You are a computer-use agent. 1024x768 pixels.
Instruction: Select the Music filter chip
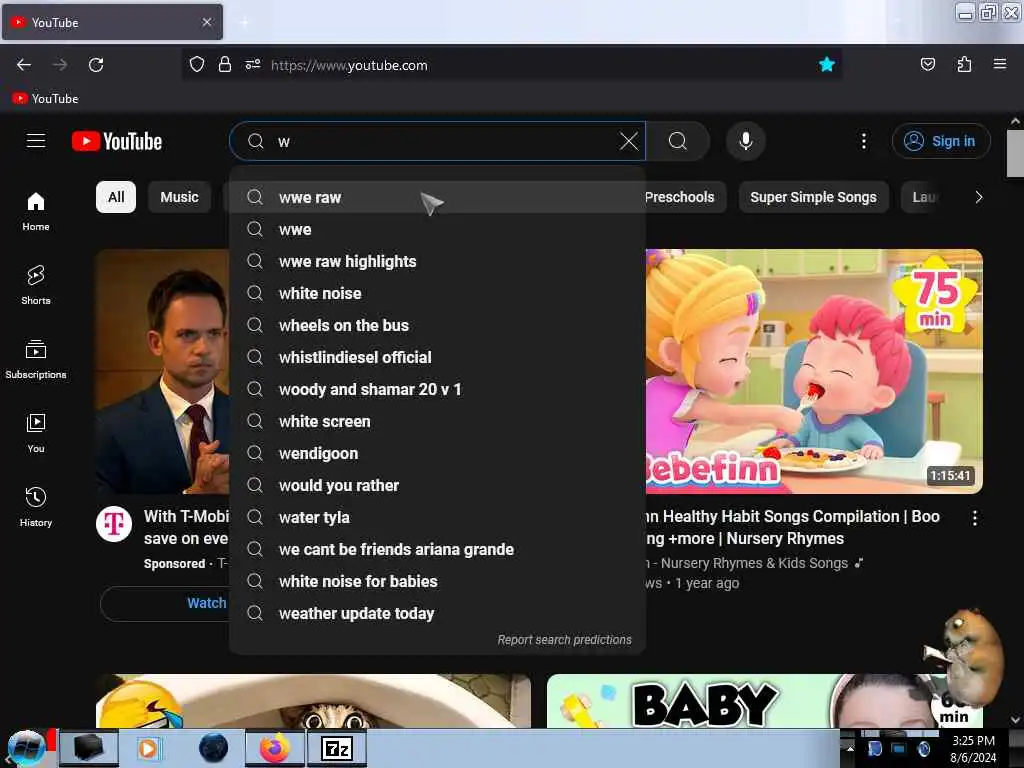(179, 197)
